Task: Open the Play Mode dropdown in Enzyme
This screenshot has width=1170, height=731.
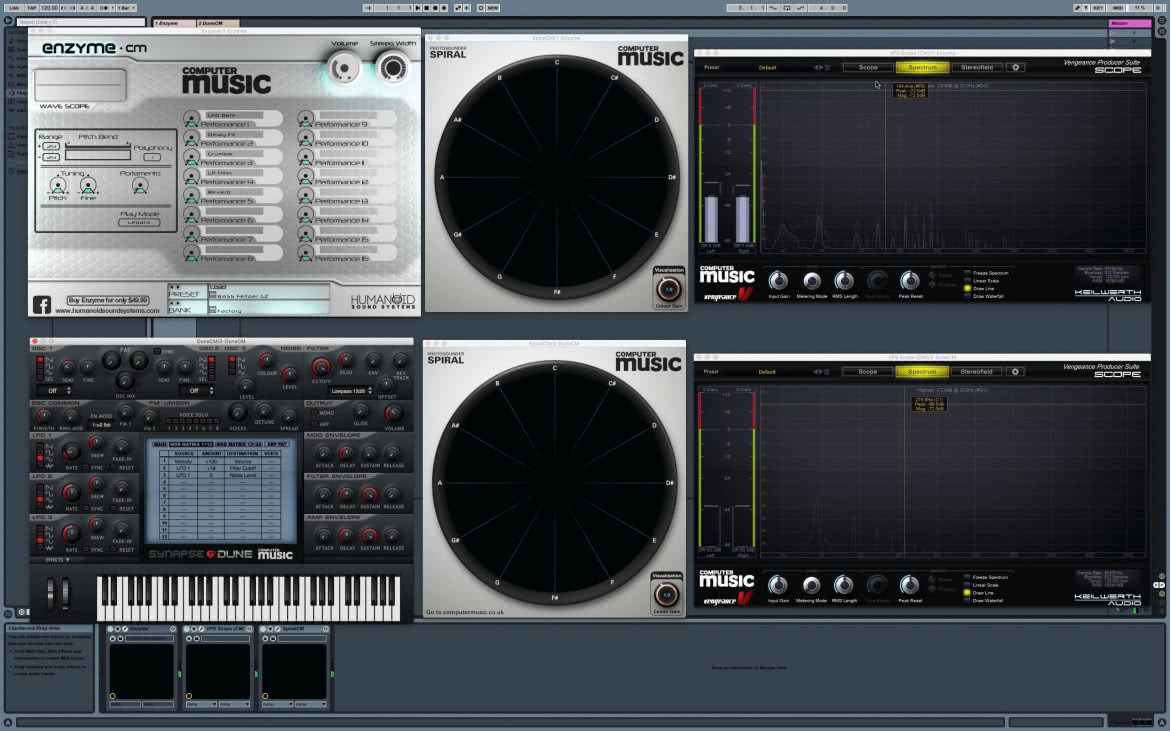Action: coord(140,222)
